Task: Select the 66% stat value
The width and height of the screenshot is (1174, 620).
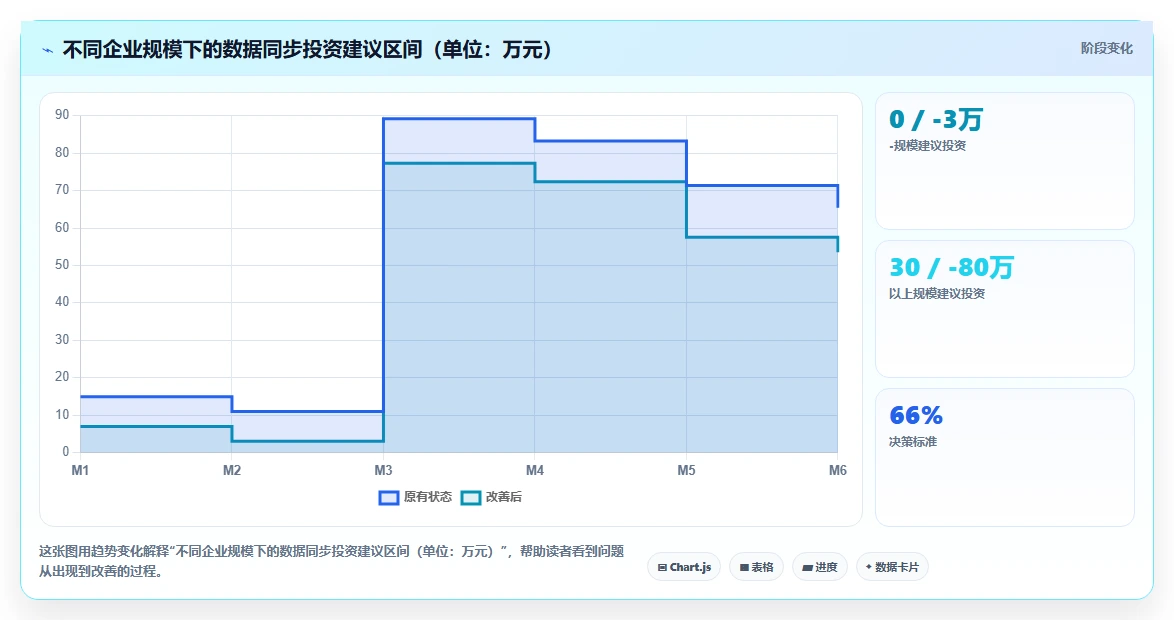Action: coord(916,415)
